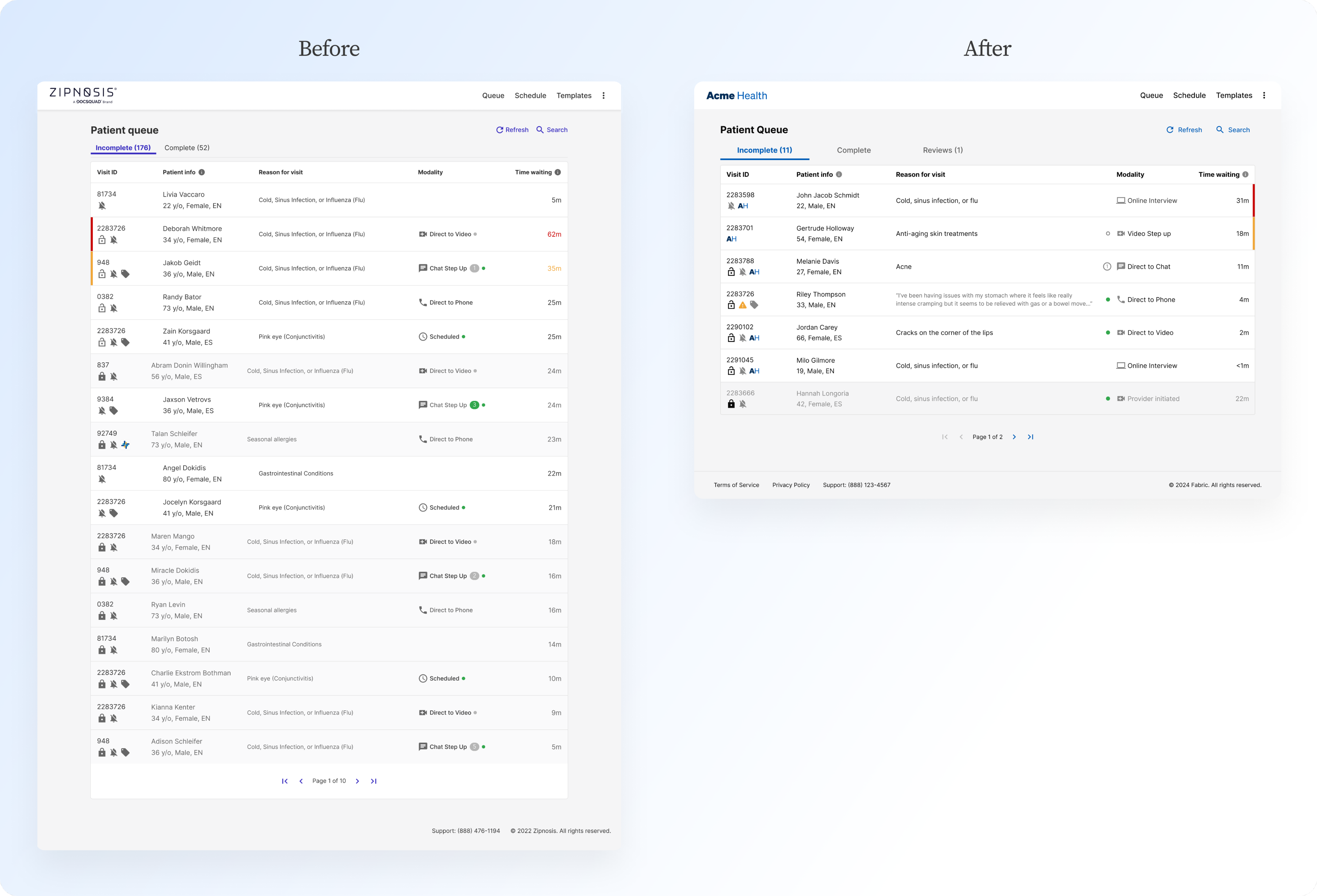The width and height of the screenshot is (1317, 896).
Task: Click the Time waiting info icon in Acme queue
Action: tap(1245, 175)
